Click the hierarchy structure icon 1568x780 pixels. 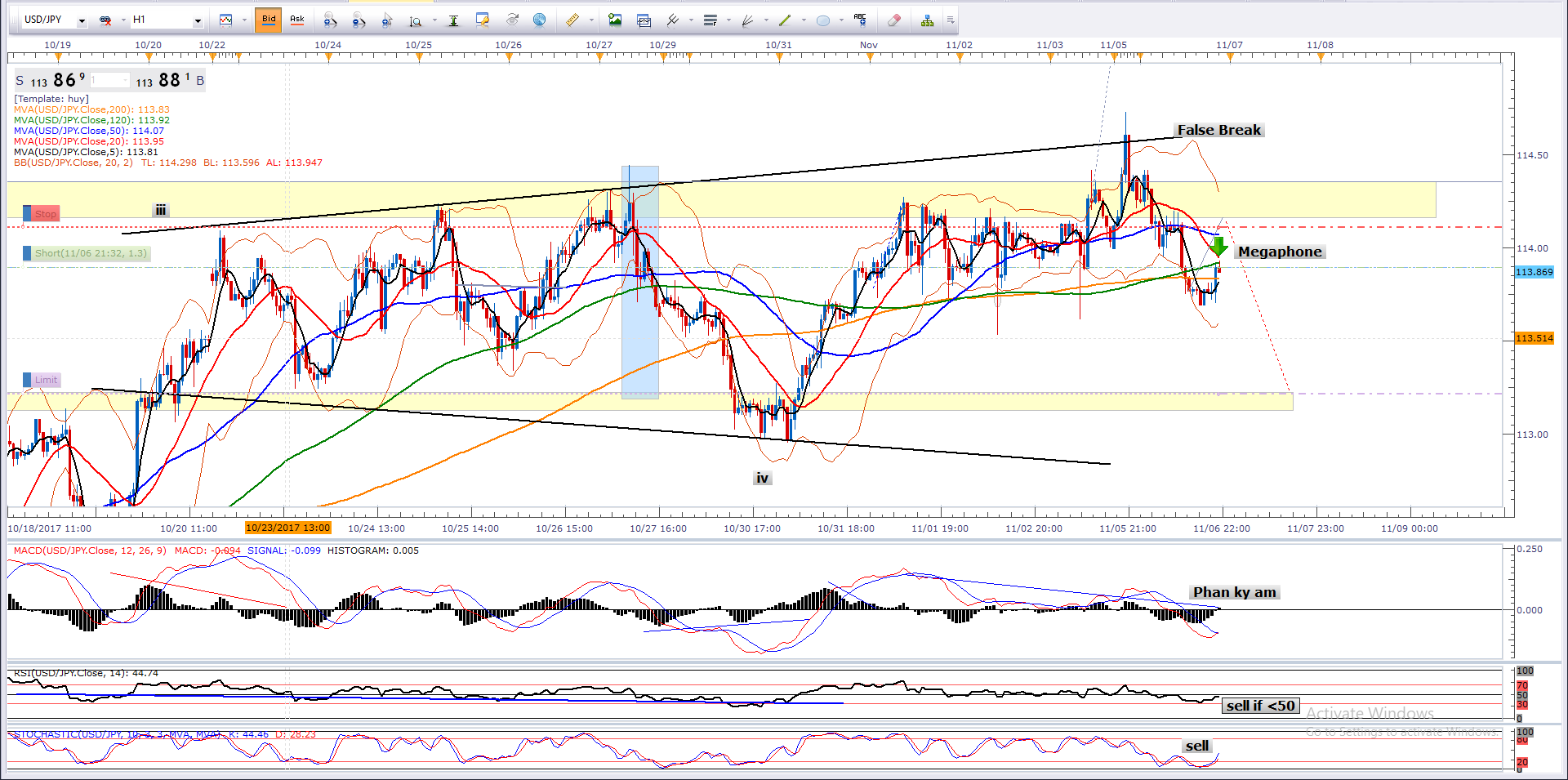click(x=927, y=20)
